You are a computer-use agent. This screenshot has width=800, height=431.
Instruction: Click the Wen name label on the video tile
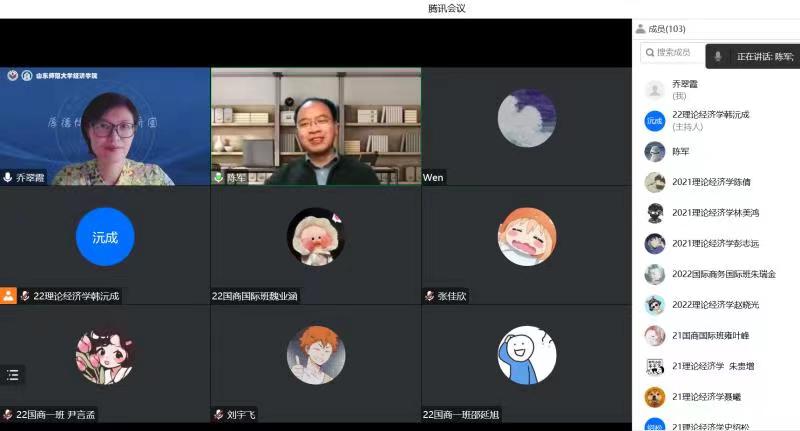433,178
